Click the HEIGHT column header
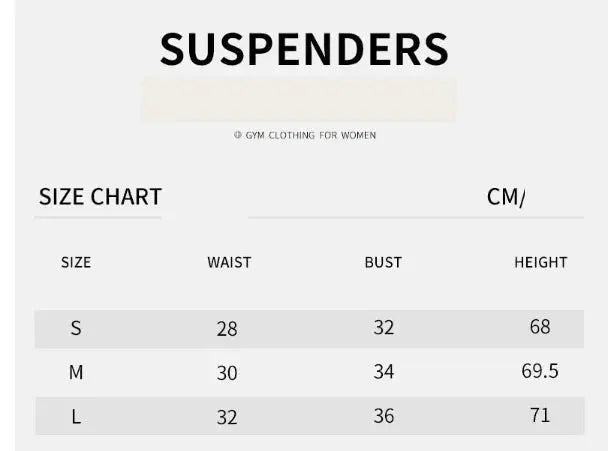The width and height of the screenshot is (609, 451). [x=540, y=263]
